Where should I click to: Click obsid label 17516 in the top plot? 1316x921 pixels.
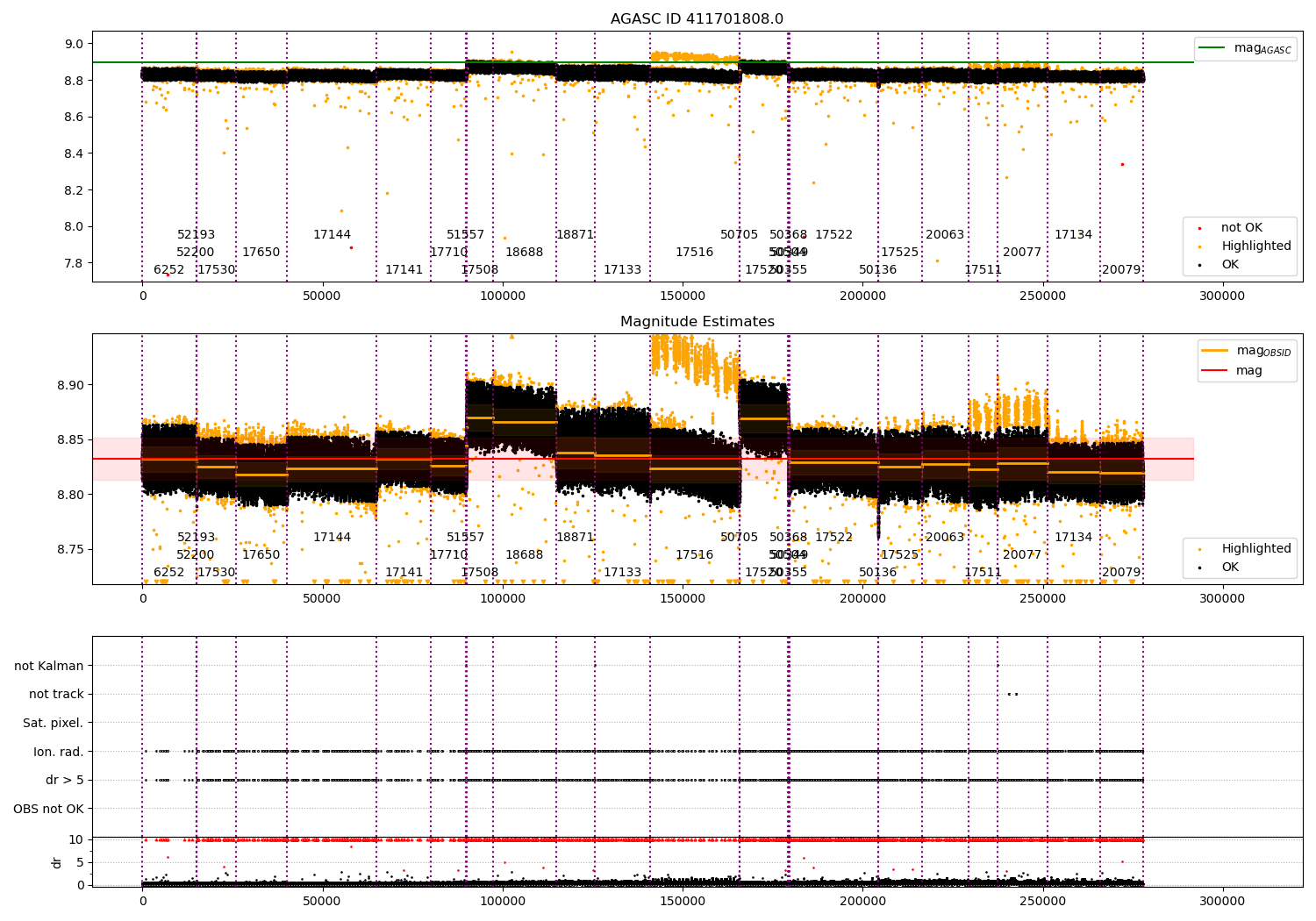click(x=694, y=253)
